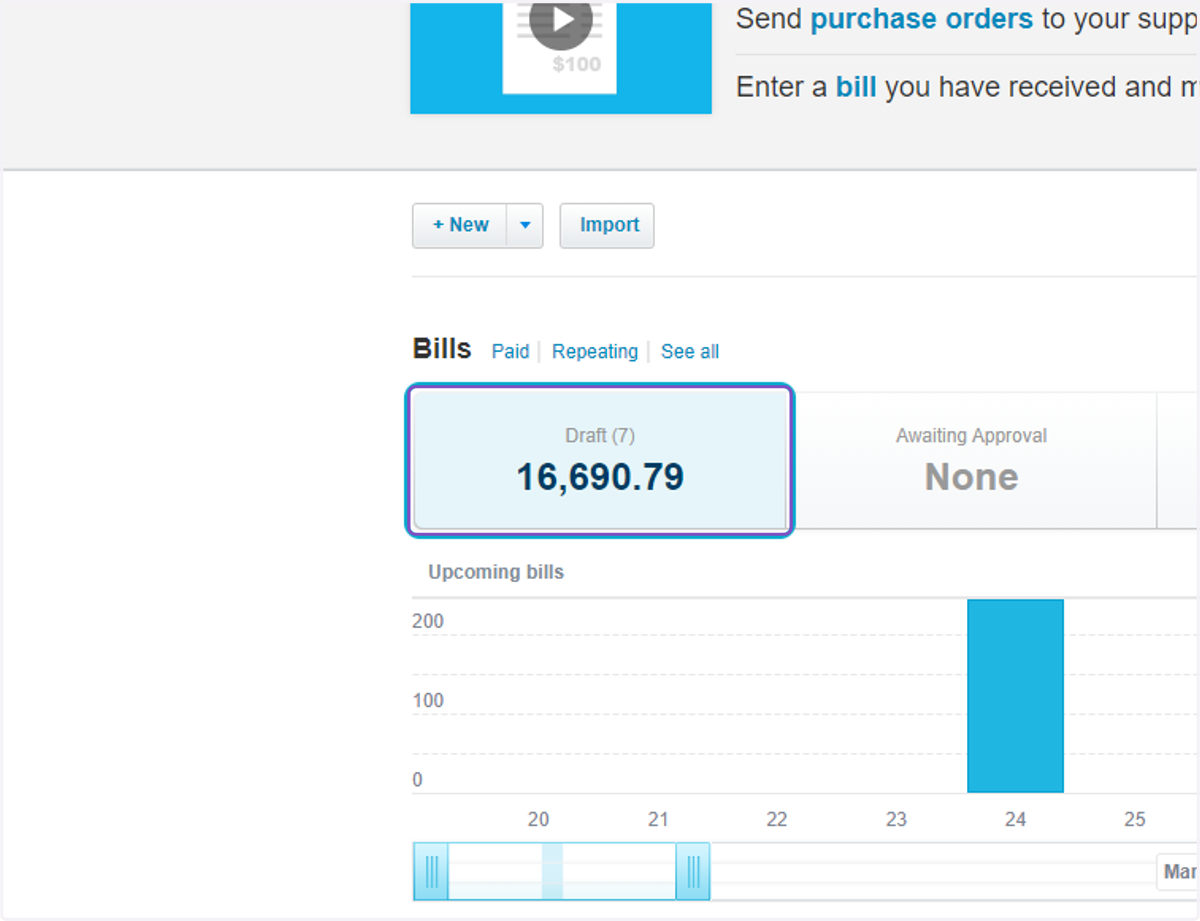
Task: Click the day 21 axis label
Action: 658,819
